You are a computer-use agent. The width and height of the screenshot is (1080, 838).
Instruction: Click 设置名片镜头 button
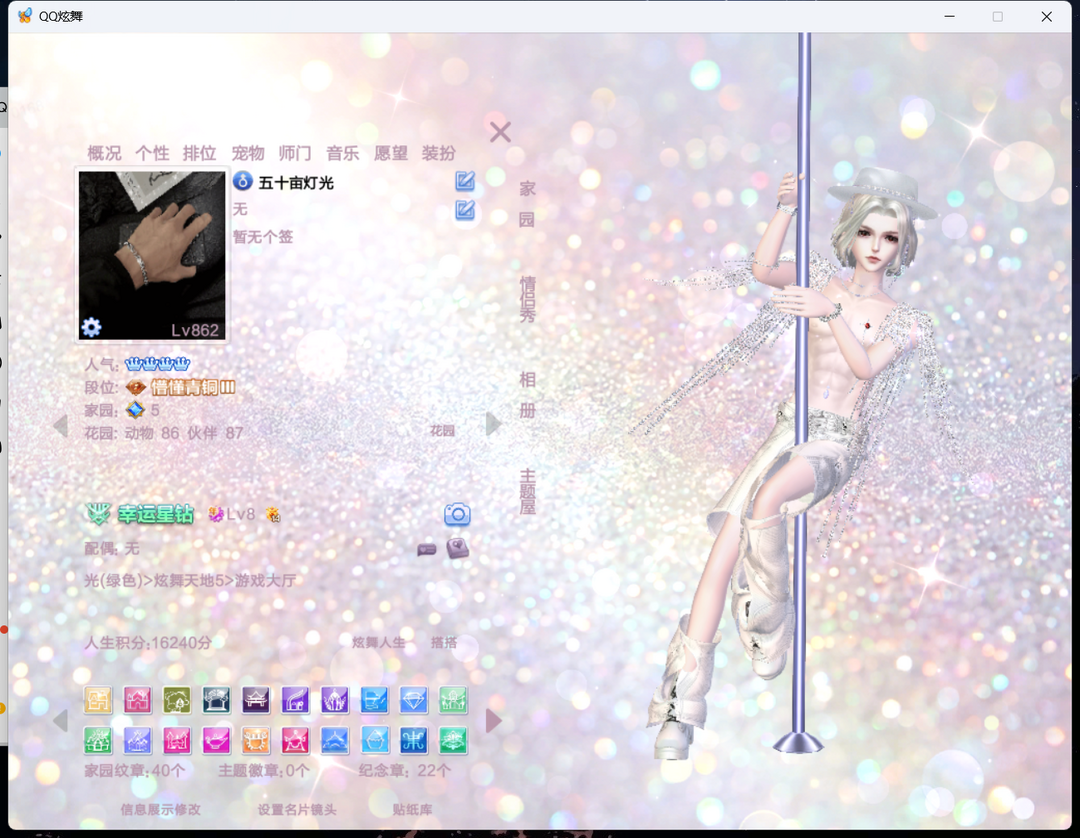297,809
